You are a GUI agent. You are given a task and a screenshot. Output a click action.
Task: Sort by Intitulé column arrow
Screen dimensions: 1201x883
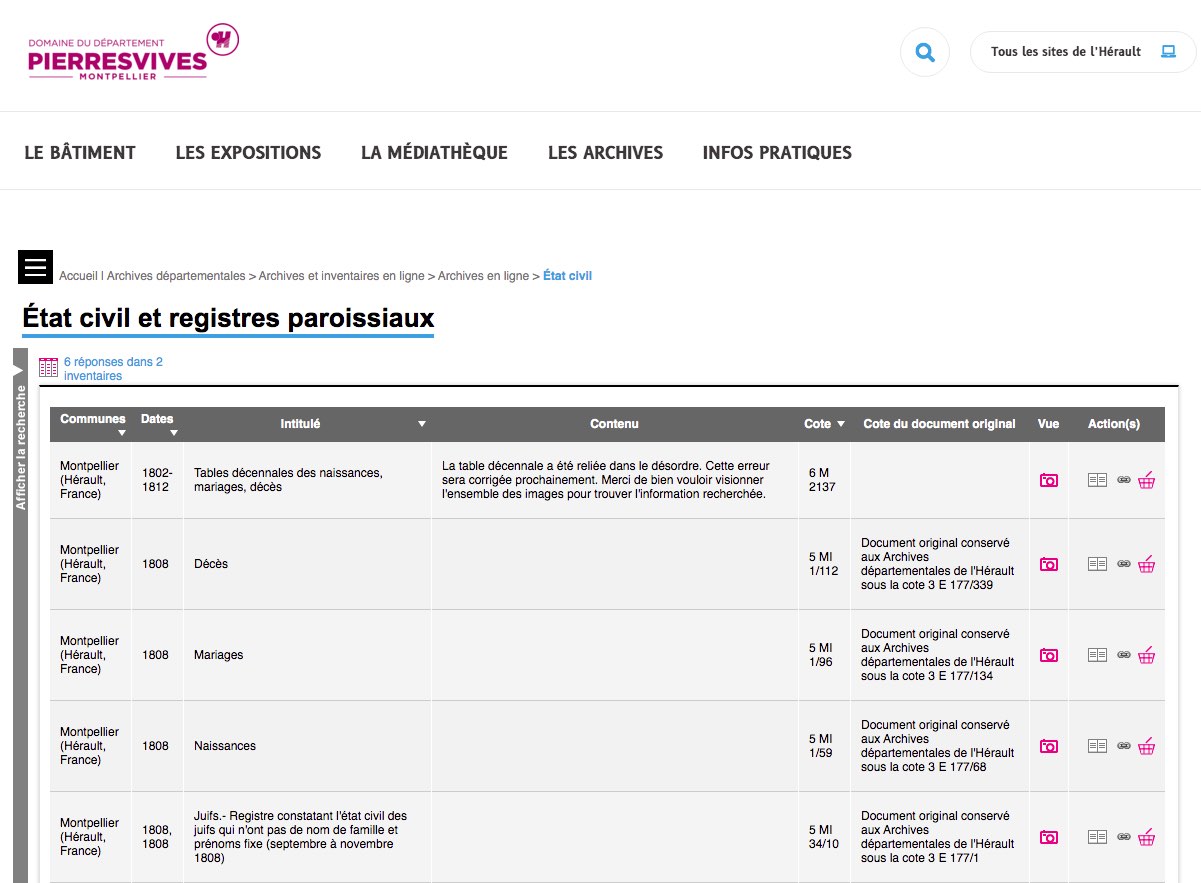421,424
